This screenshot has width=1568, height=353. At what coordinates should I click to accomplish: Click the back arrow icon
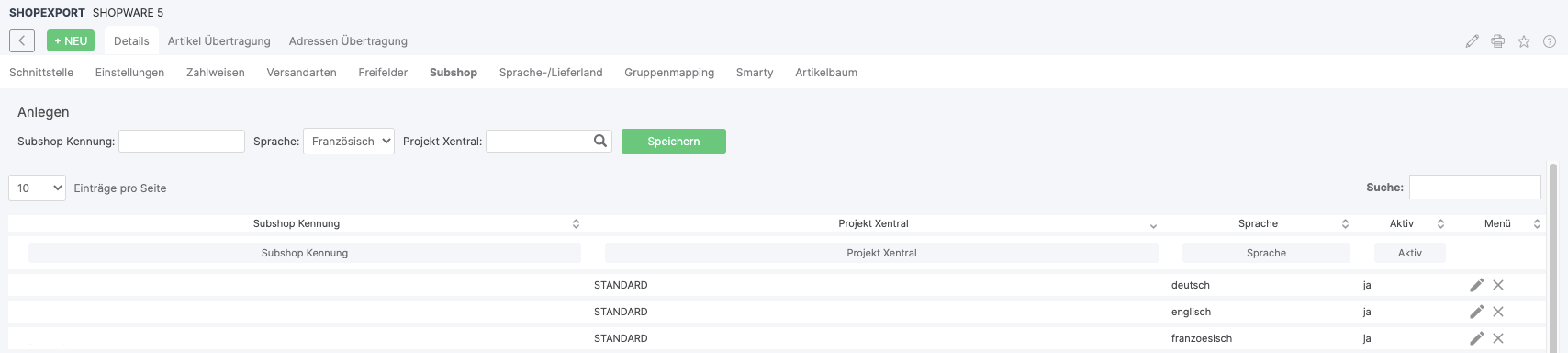pos(22,40)
